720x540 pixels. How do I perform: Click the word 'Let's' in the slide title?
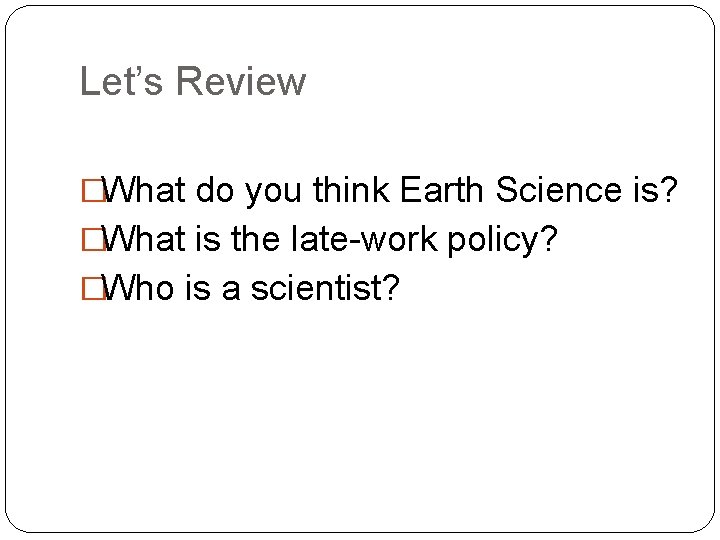tap(121, 81)
